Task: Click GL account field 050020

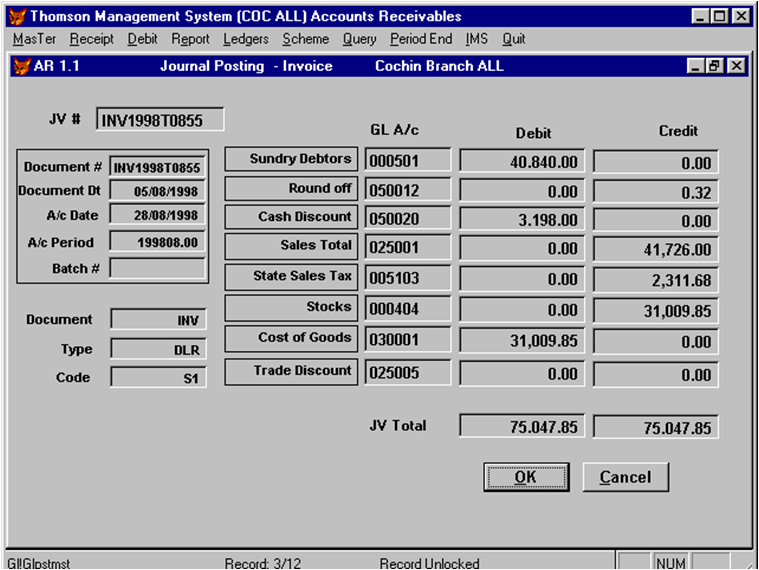Action: tap(408, 218)
